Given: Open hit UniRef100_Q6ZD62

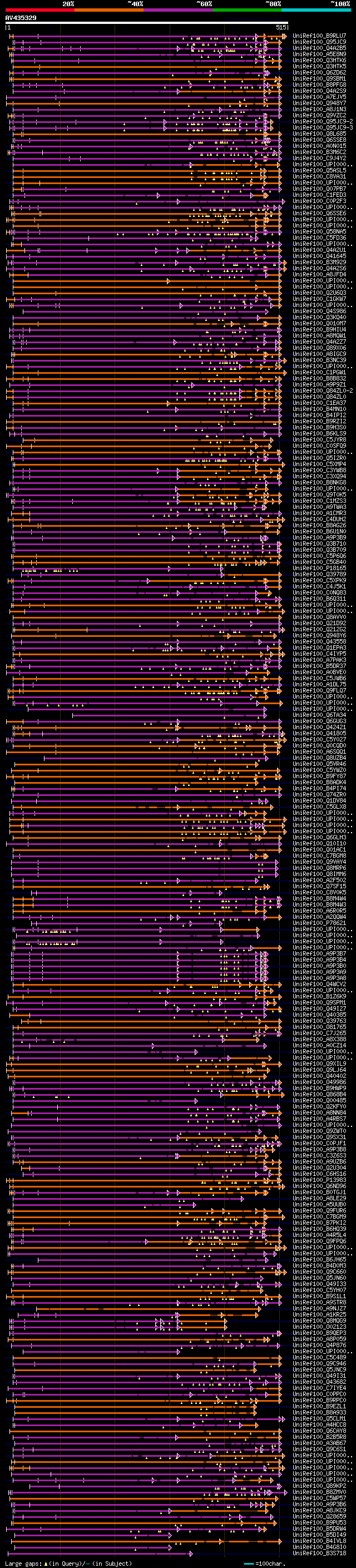Looking at the screenshot, I should click(x=319, y=72).
